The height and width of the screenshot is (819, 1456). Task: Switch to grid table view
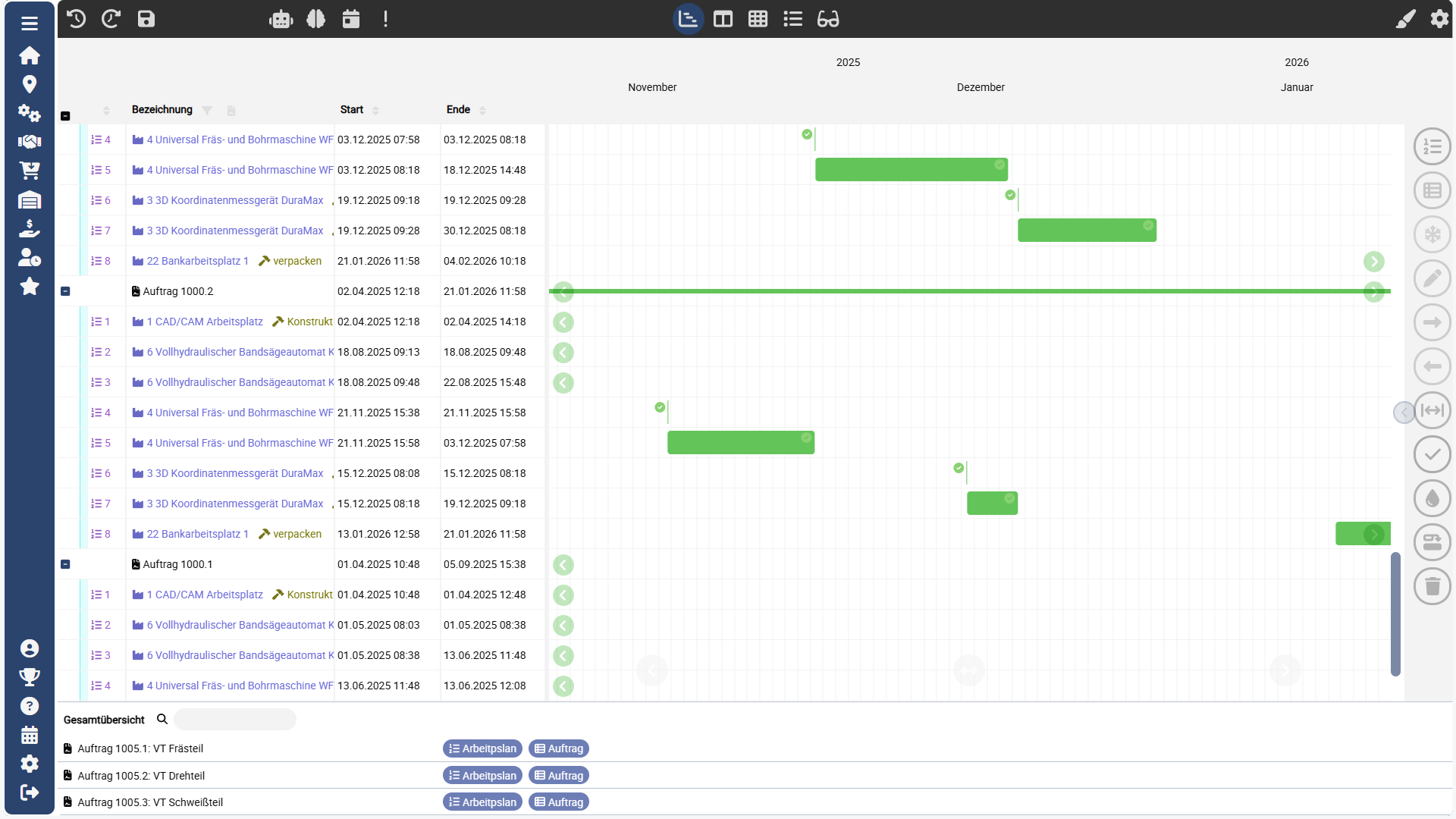coord(758,19)
